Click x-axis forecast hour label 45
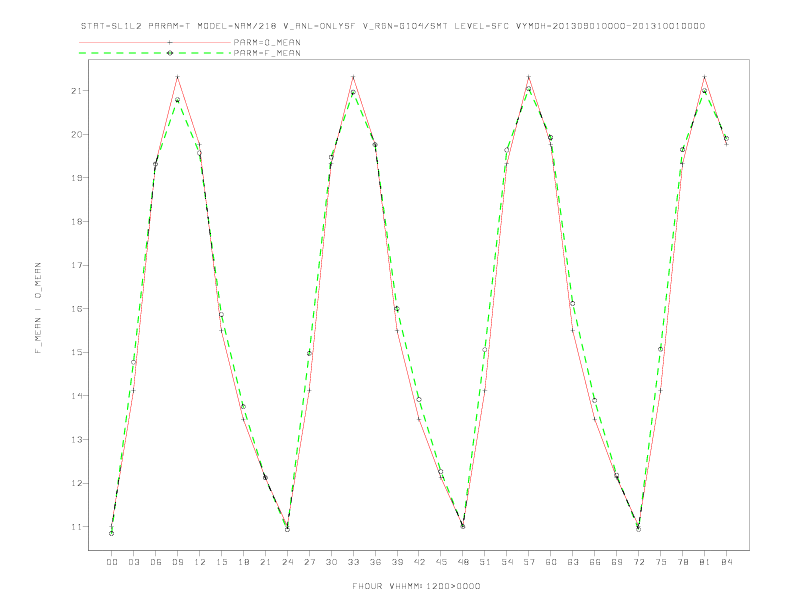The height and width of the screenshot is (612, 792). [x=441, y=562]
